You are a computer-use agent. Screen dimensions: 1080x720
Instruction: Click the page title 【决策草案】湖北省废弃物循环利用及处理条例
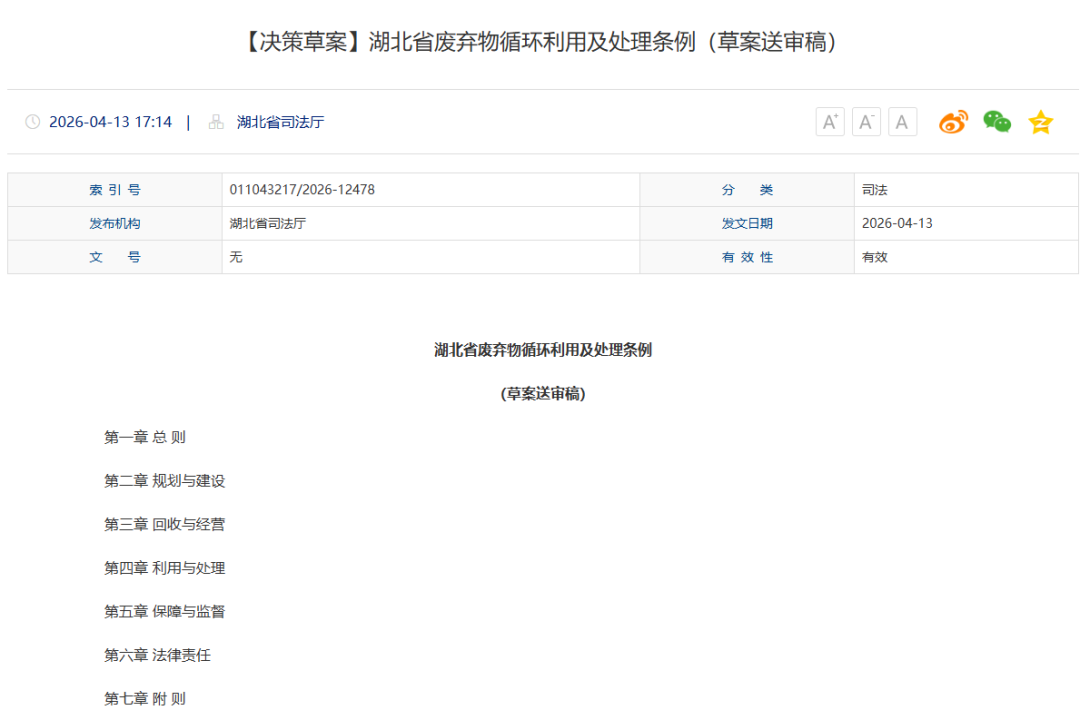[541, 42]
